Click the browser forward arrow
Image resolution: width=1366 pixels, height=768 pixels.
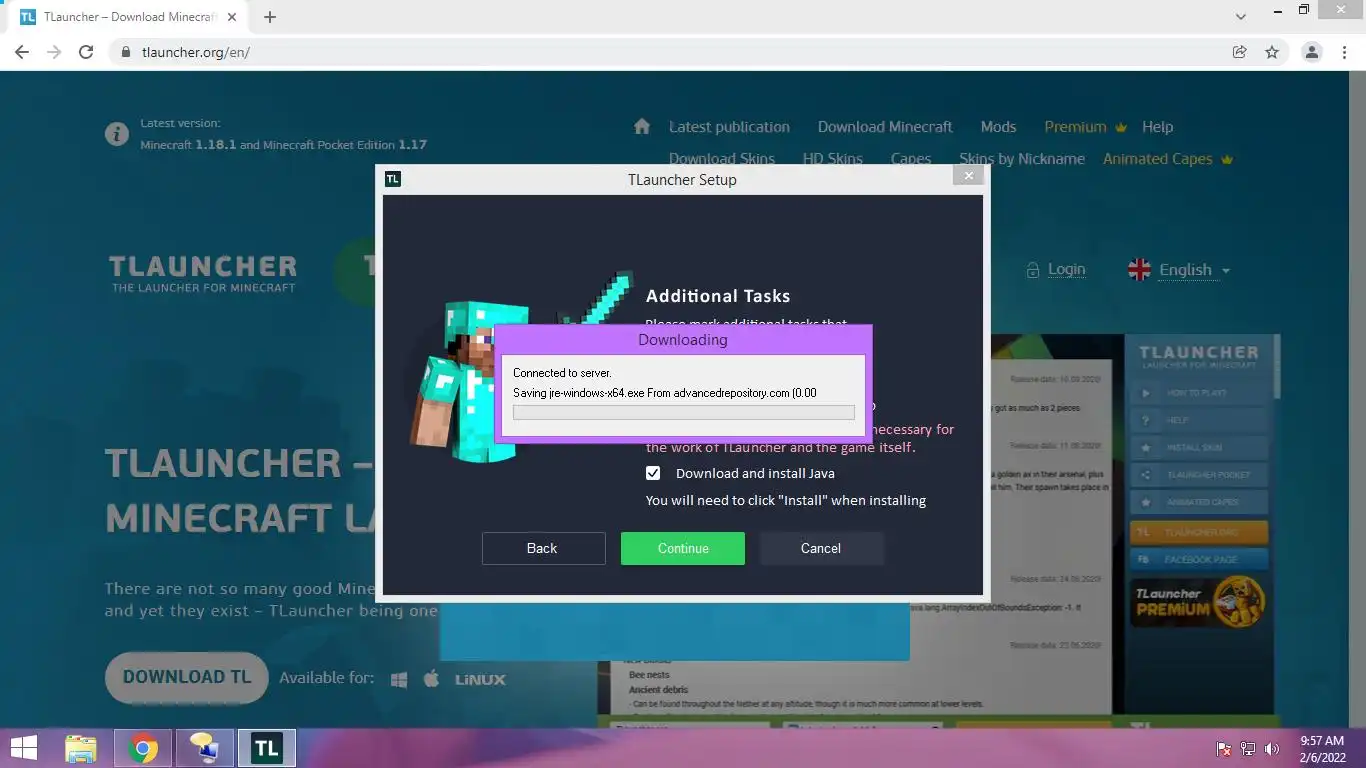click(54, 52)
